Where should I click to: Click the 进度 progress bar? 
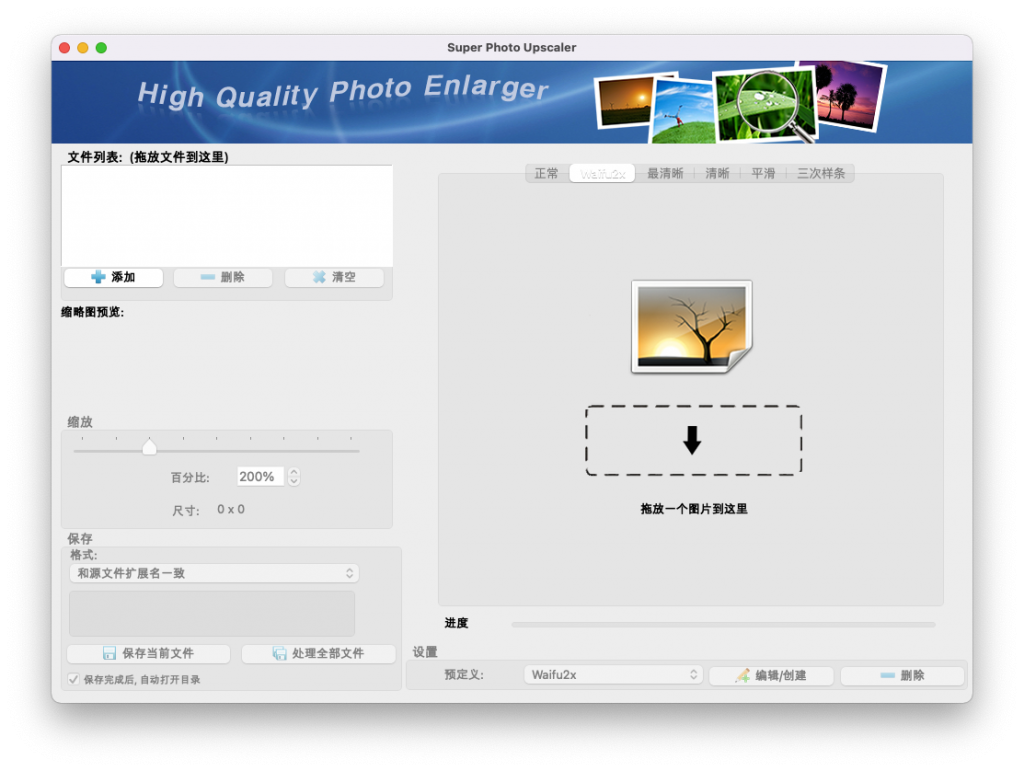[x=724, y=625]
